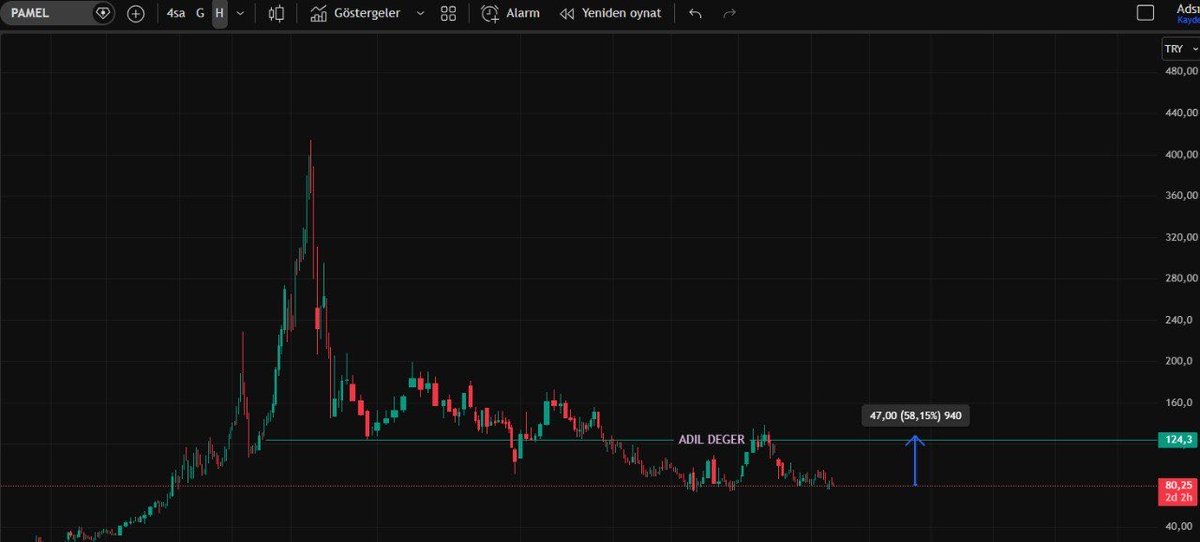Expand the timeframe interval dropdown
Image resolution: width=1200 pixels, height=542 pixels.
coord(240,13)
